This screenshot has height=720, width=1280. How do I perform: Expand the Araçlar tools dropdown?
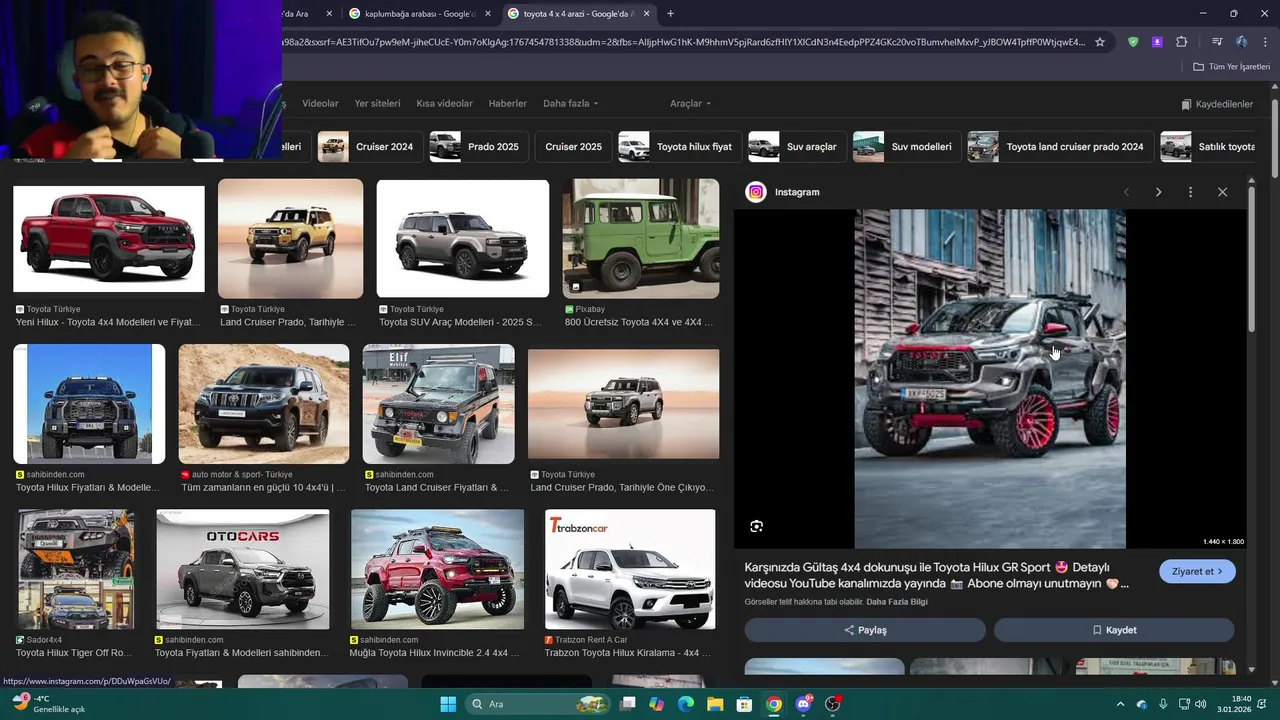(691, 103)
